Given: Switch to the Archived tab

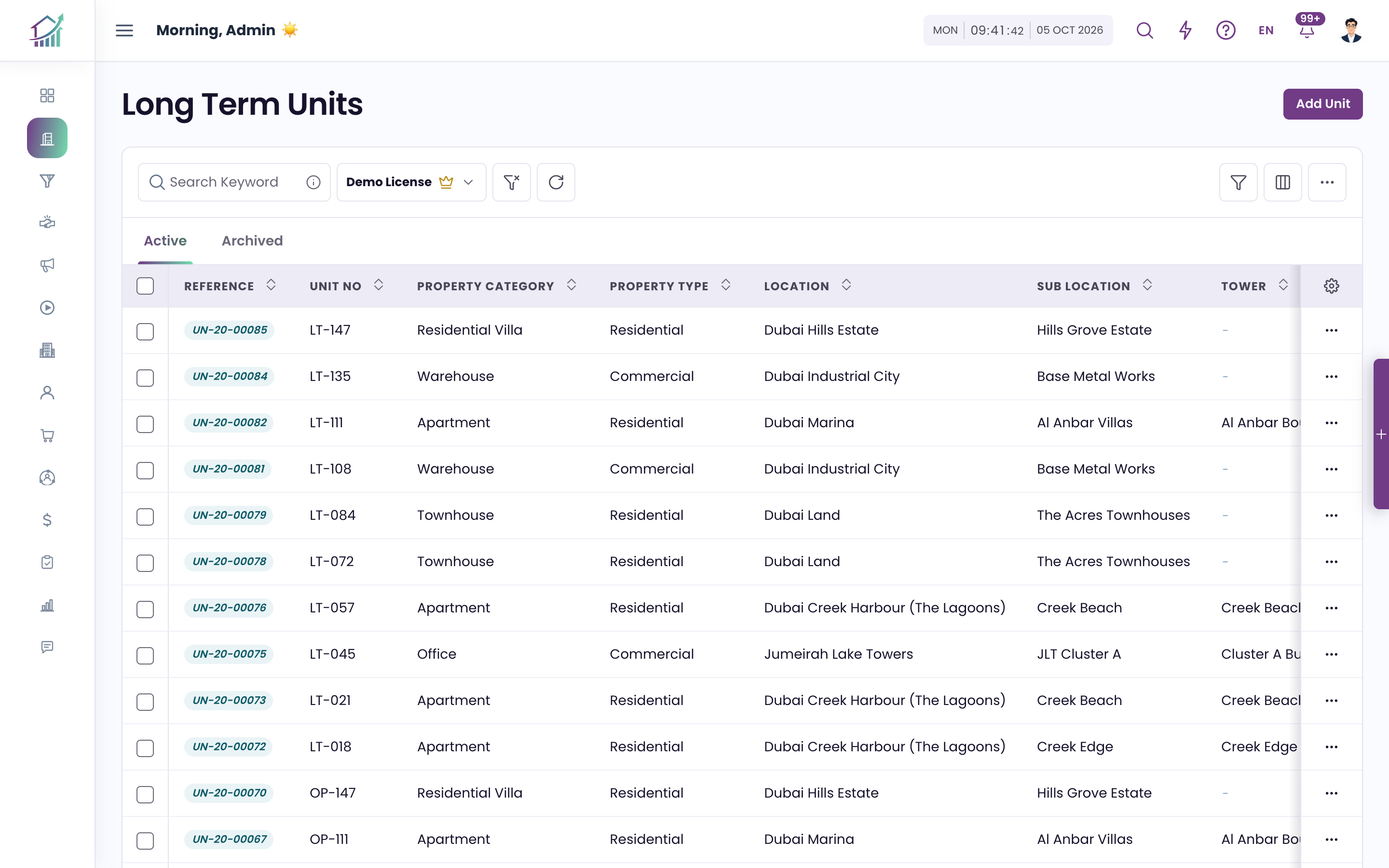Looking at the screenshot, I should coord(252,241).
